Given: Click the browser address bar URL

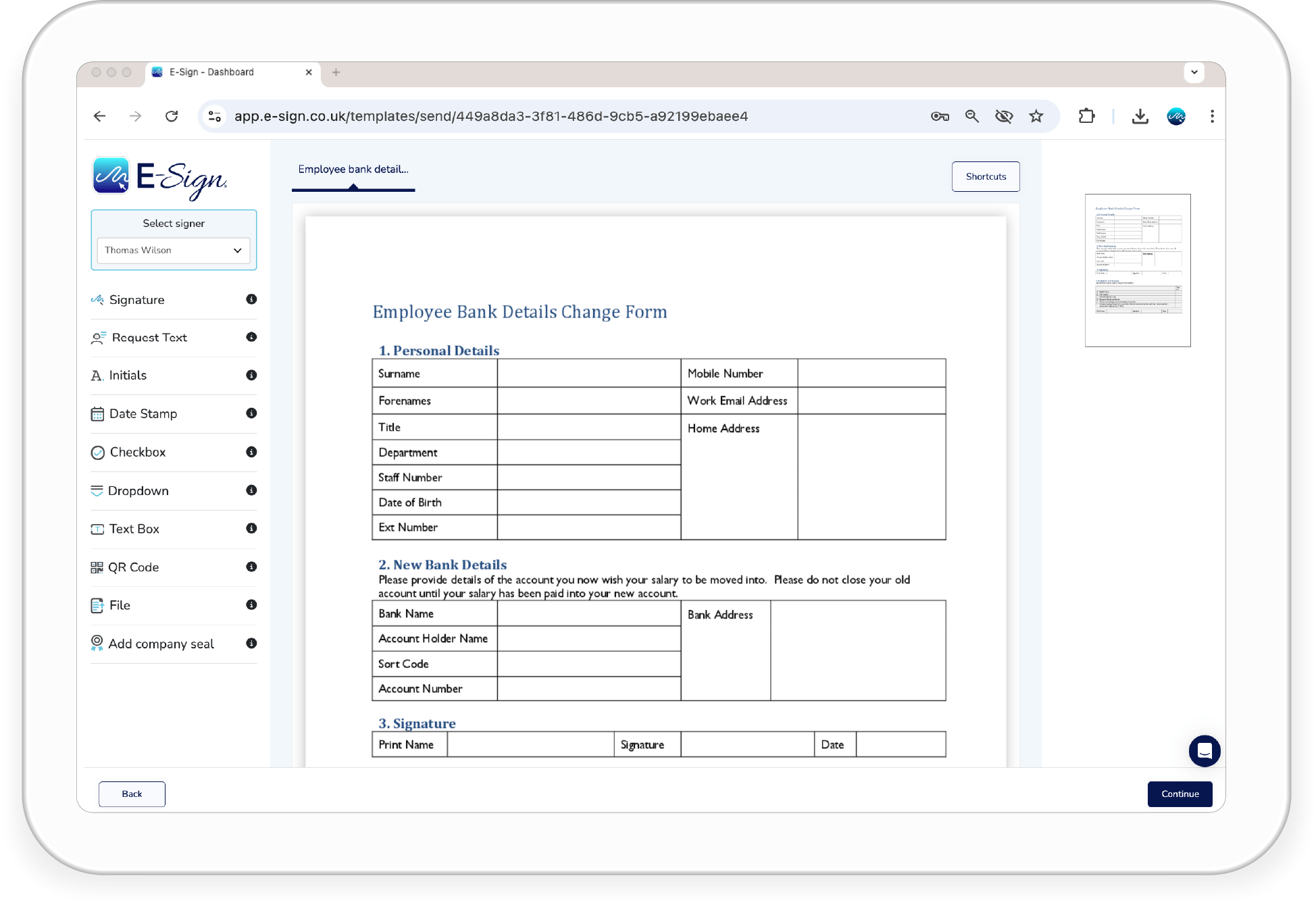Looking at the screenshot, I should point(491,116).
